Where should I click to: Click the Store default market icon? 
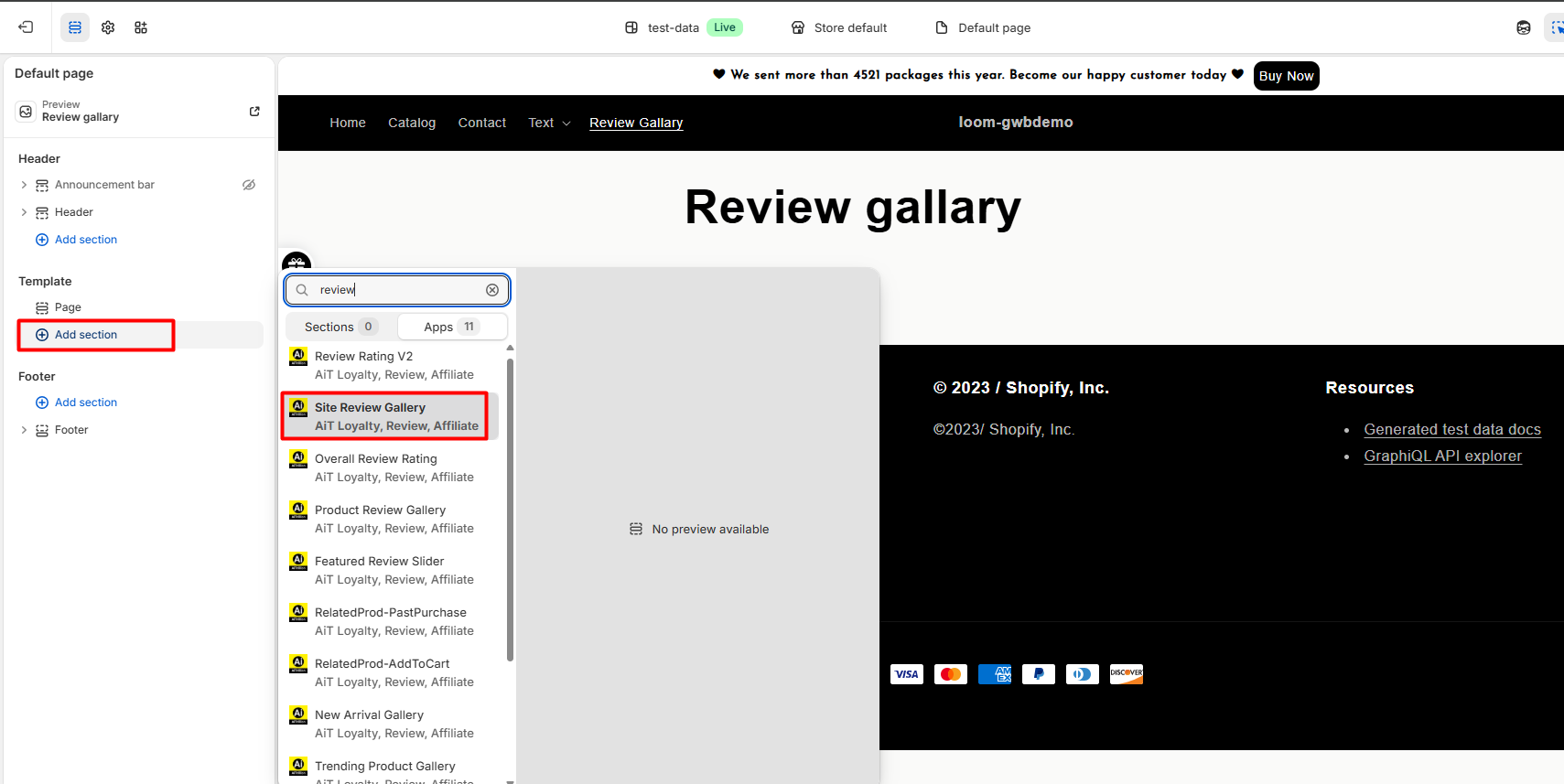[798, 27]
